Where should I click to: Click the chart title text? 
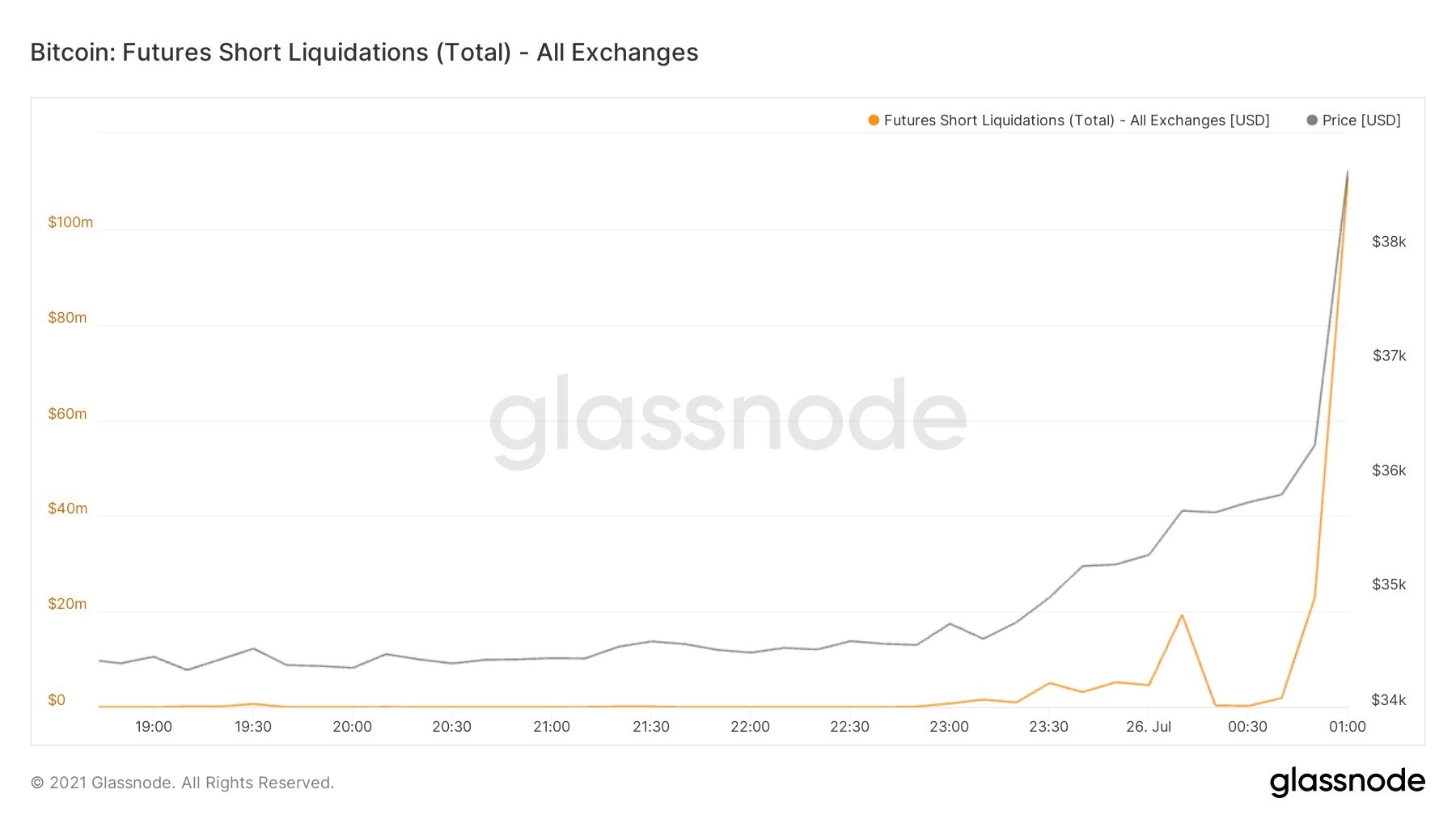coord(364,53)
